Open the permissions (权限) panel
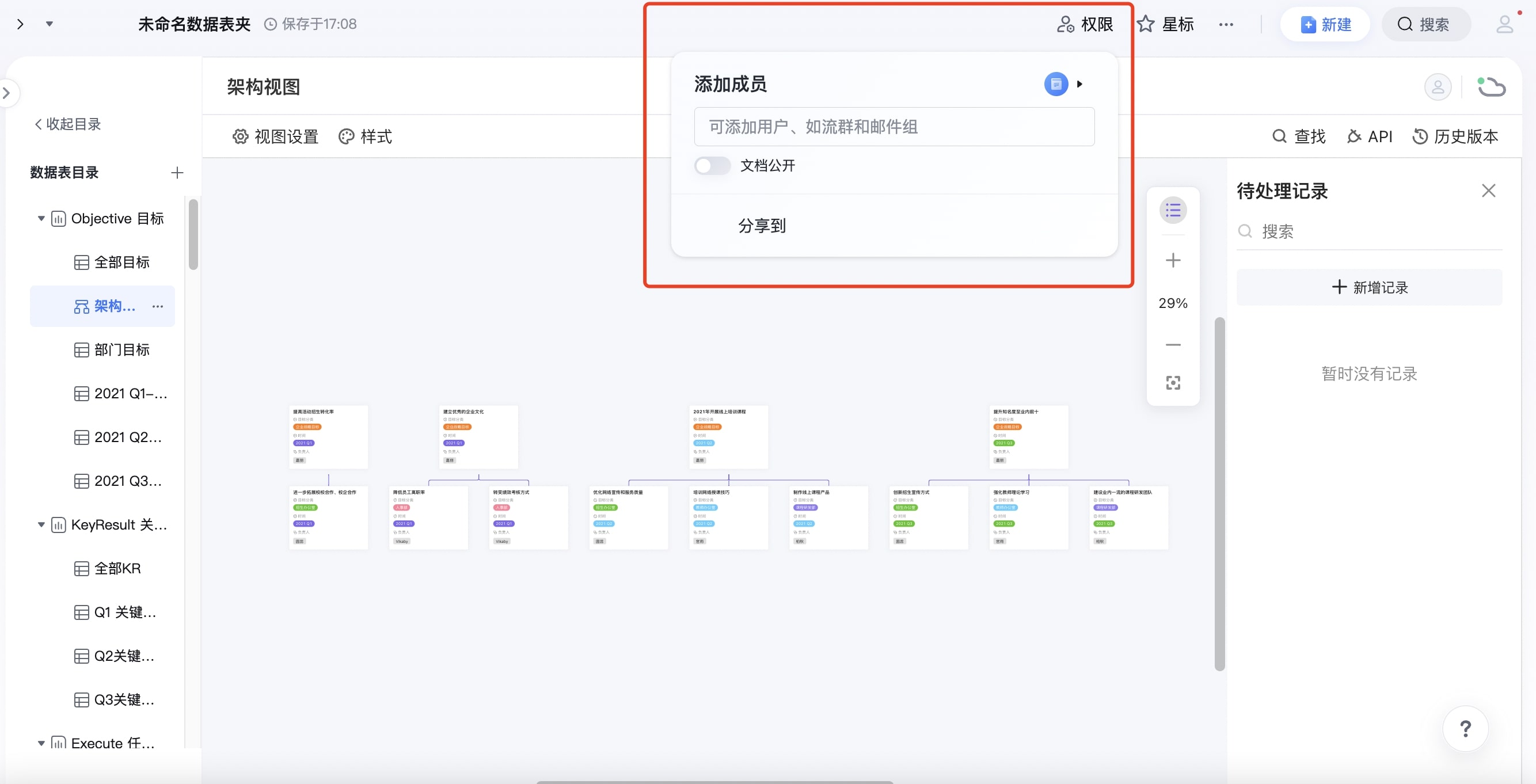The image size is (1536, 784). [1085, 24]
